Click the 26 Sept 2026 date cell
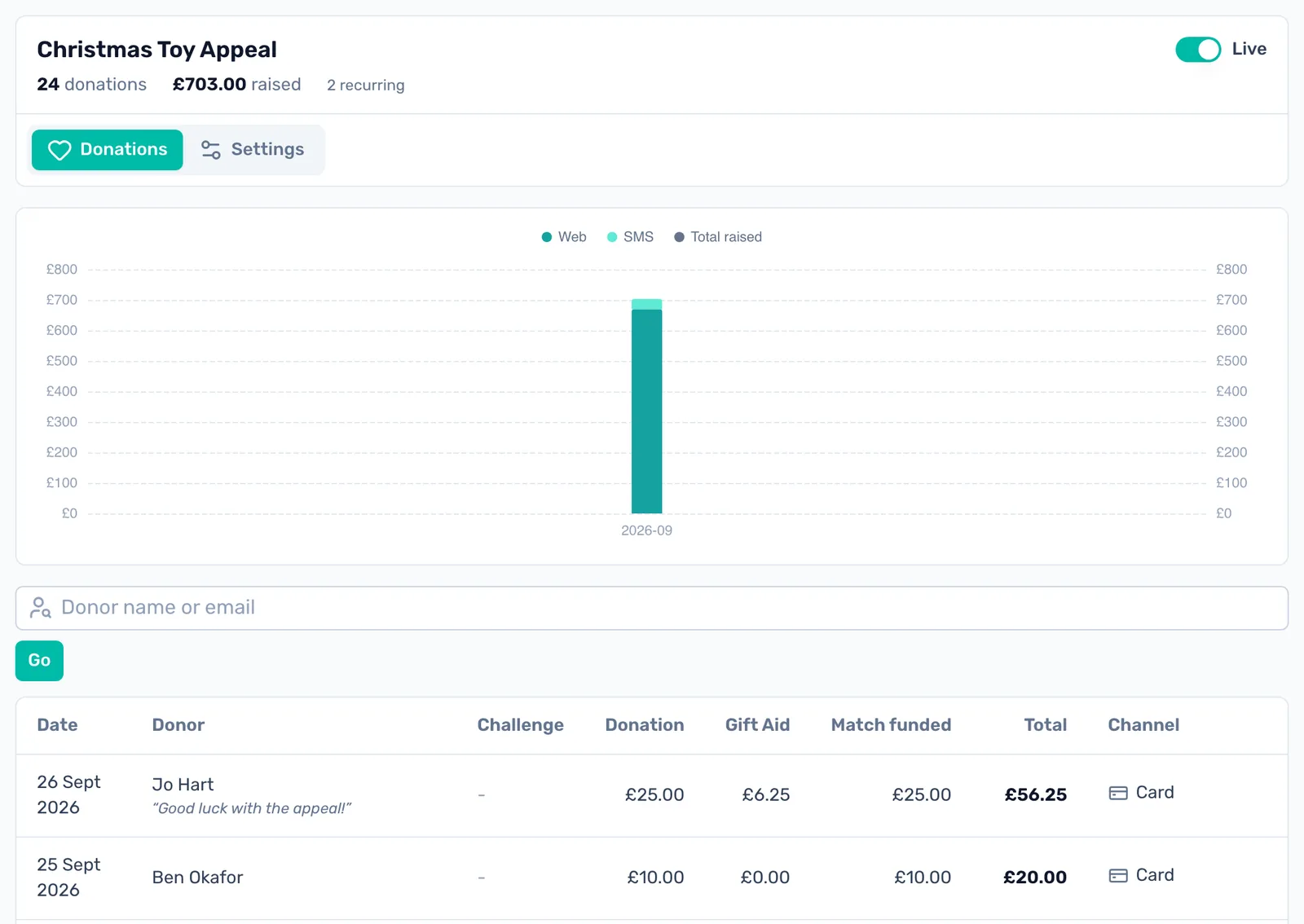The height and width of the screenshot is (924, 1304). click(x=68, y=795)
